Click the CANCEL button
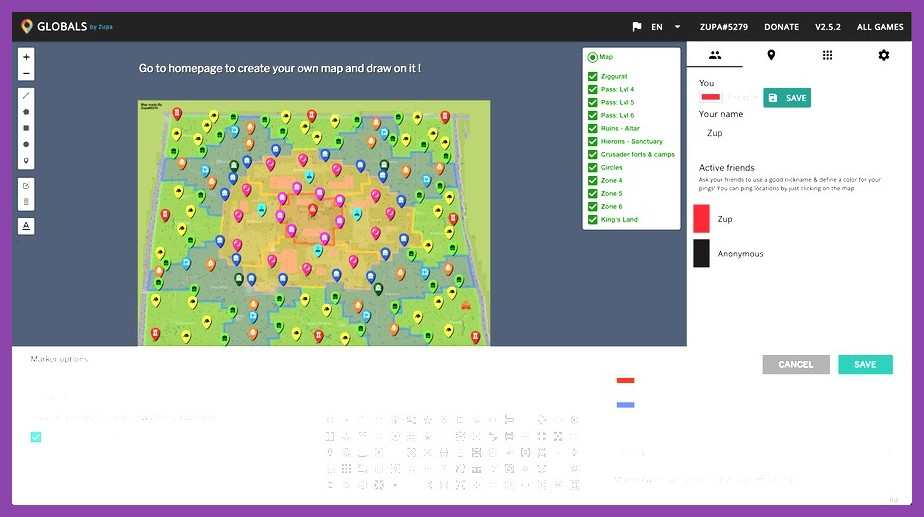The height and width of the screenshot is (517, 924). click(796, 364)
